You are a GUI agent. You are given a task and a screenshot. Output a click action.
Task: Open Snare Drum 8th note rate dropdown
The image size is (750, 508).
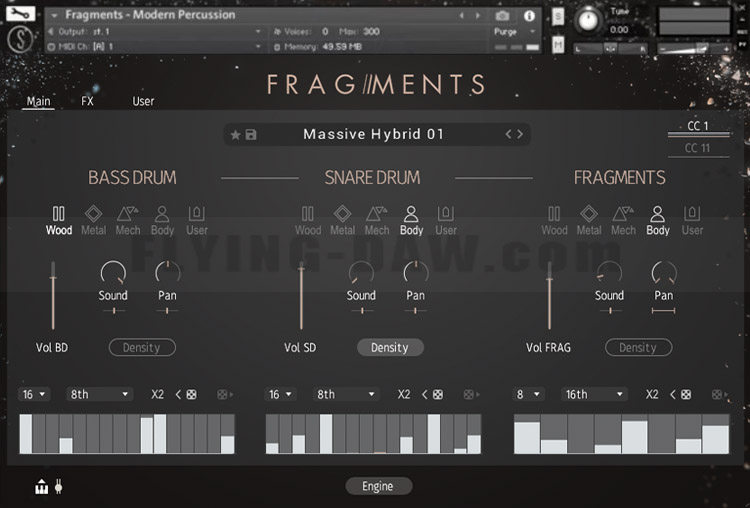point(346,395)
